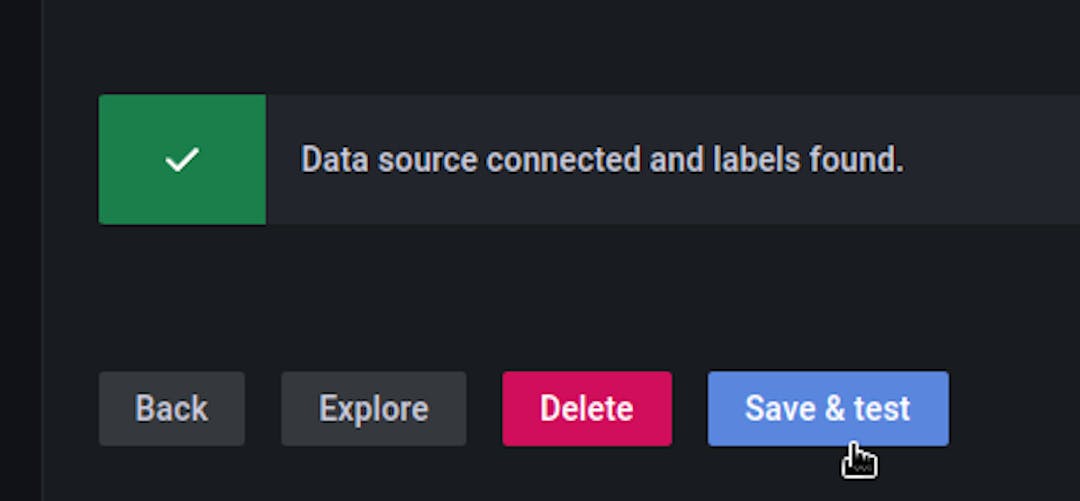This screenshot has width=1080, height=501.
Task: Delete this data source
Action: tap(586, 408)
